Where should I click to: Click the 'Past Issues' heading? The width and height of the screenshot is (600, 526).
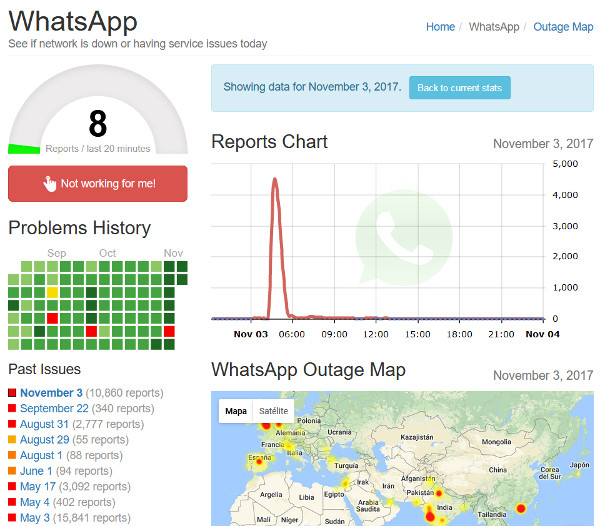pyautogui.click(x=44, y=369)
